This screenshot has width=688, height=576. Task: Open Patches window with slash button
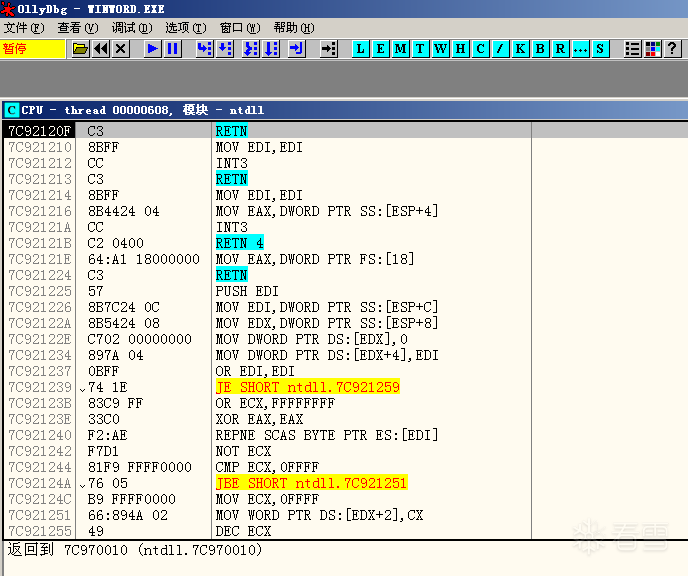(500, 49)
